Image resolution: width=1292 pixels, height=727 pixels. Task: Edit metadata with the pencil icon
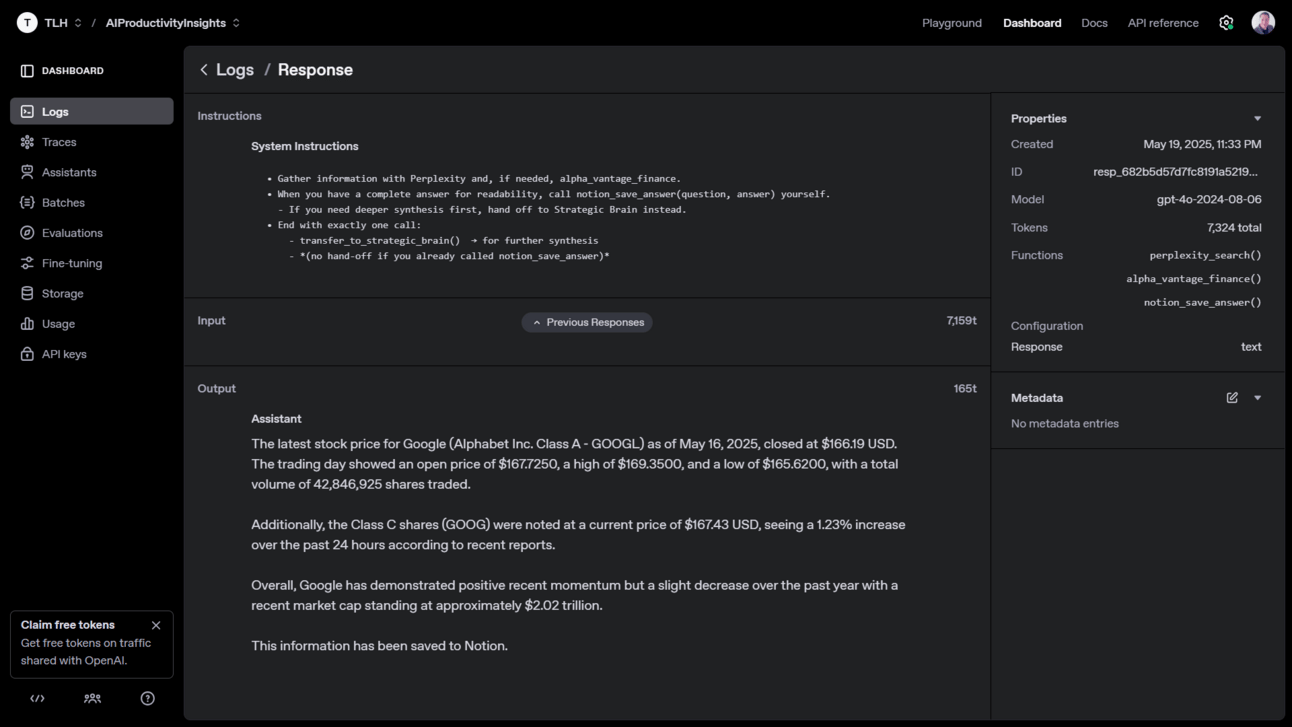click(x=1232, y=398)
